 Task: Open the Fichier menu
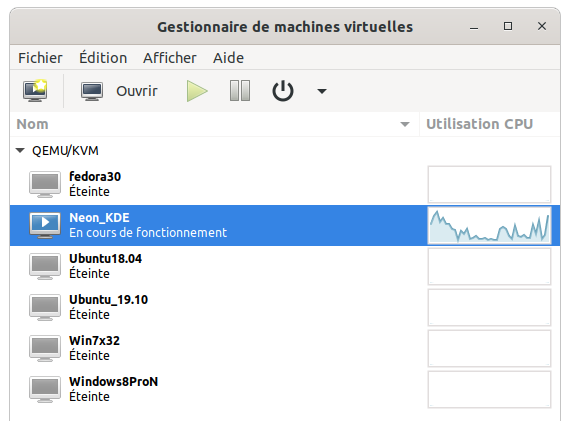tap(40, 58)
